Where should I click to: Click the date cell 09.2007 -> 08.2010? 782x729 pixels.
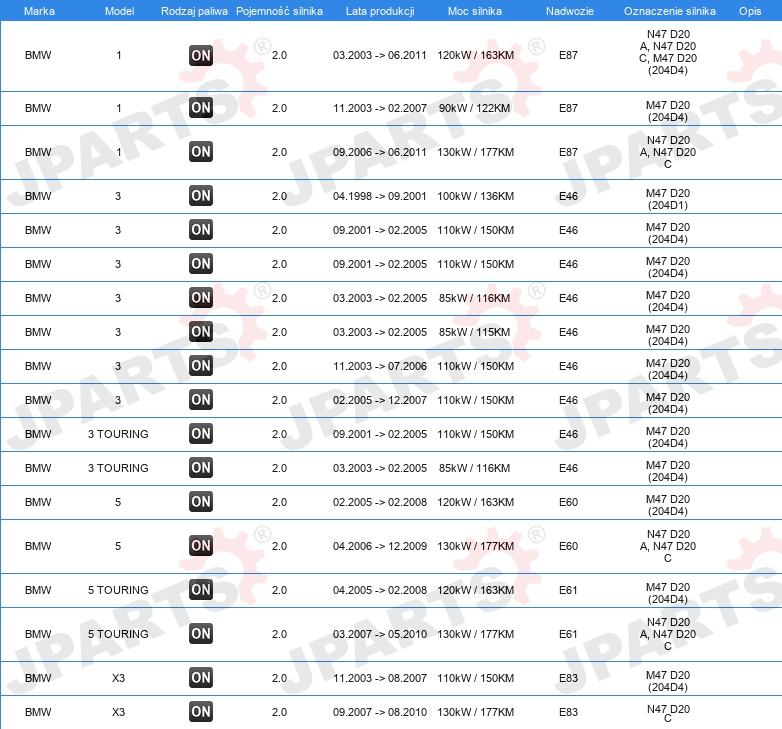click(380, 712)
